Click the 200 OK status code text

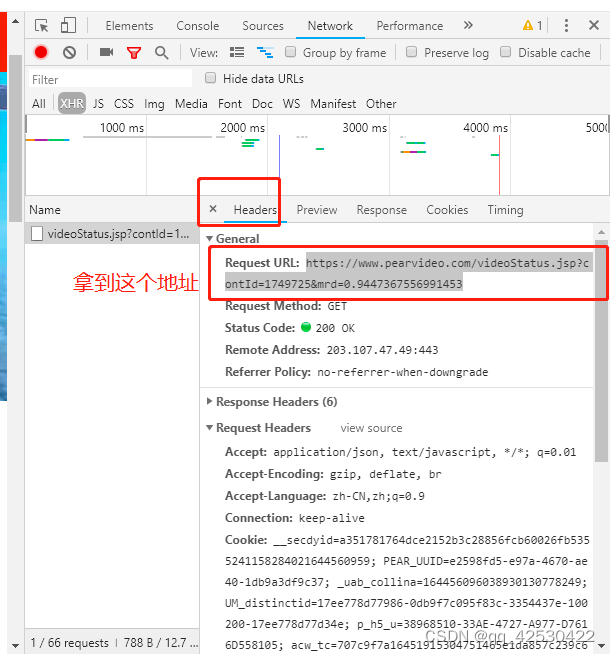(x=335, y=328)
